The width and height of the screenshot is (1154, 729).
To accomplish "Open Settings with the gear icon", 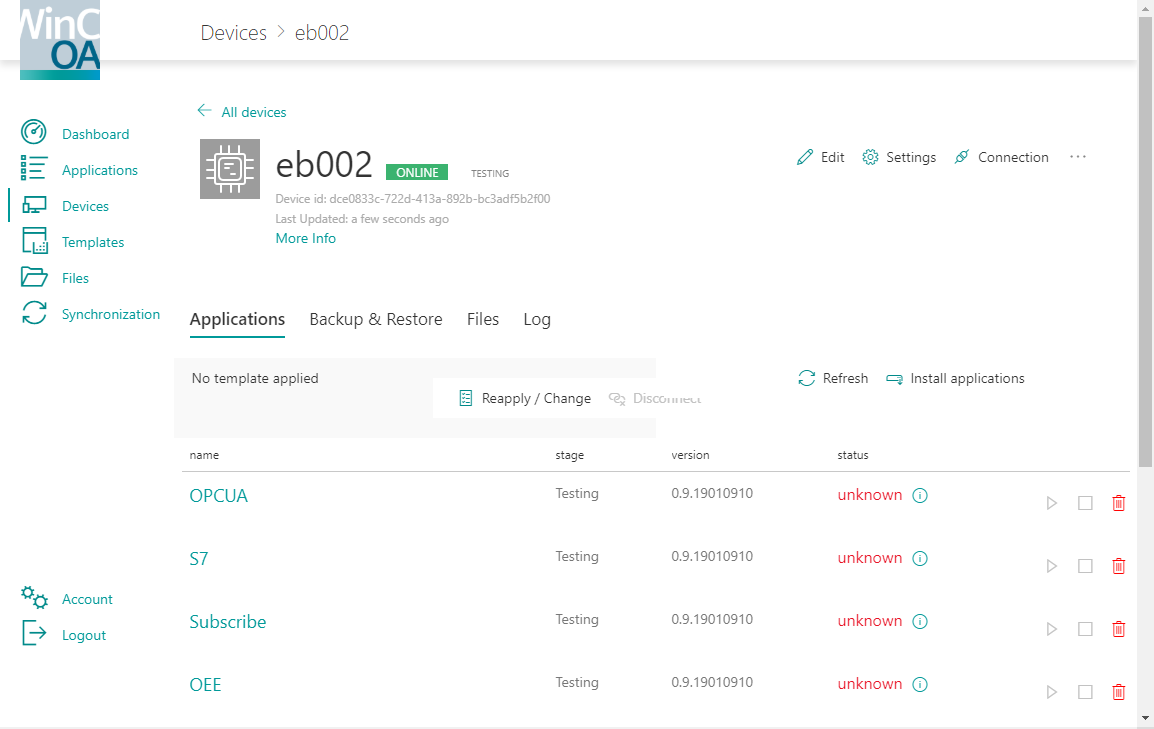I will click(x=870, y=157).
